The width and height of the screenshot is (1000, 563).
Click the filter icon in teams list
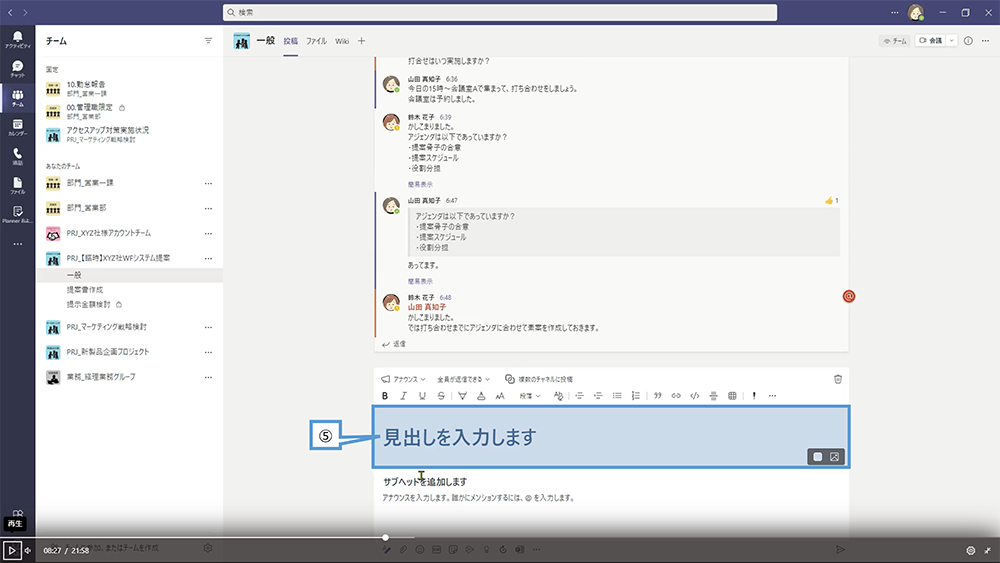coord(208,41)
